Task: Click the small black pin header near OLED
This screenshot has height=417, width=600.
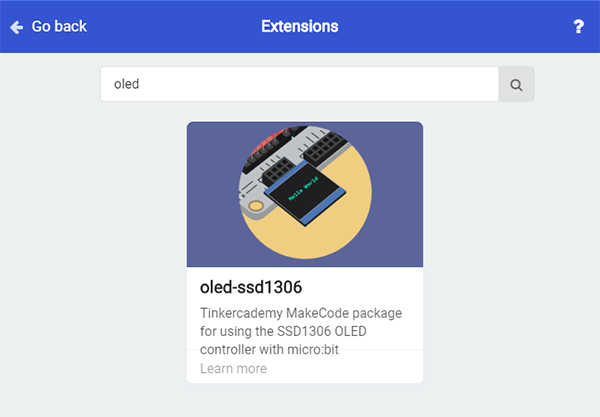Action: point(279,170)
